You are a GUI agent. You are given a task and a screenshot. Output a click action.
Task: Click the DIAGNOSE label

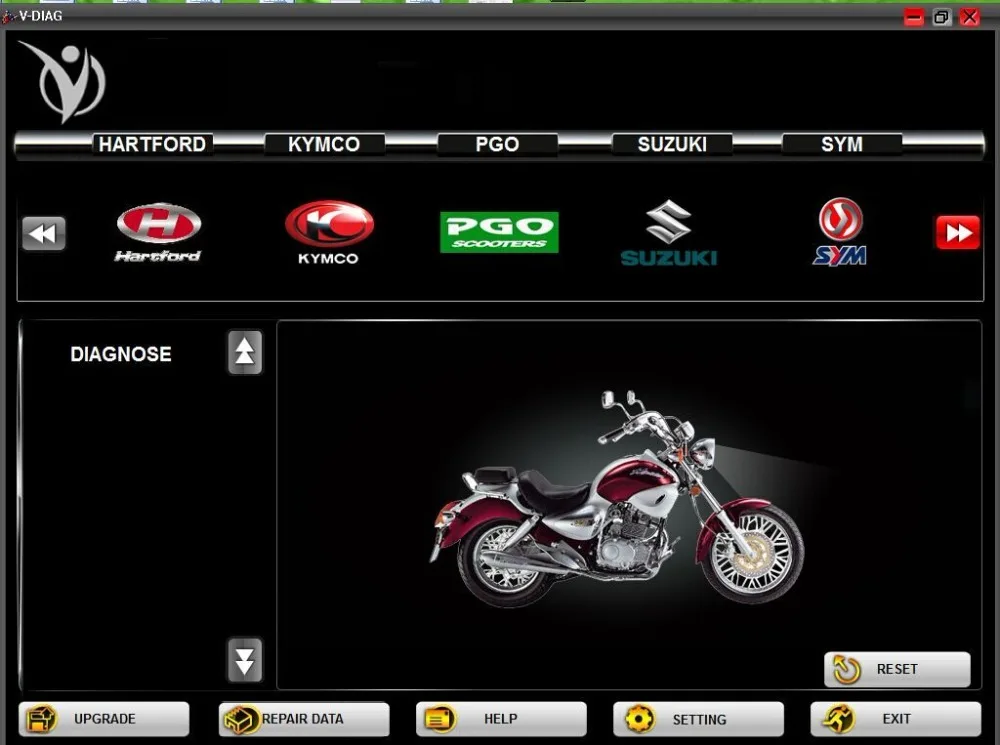pos(121,354)
